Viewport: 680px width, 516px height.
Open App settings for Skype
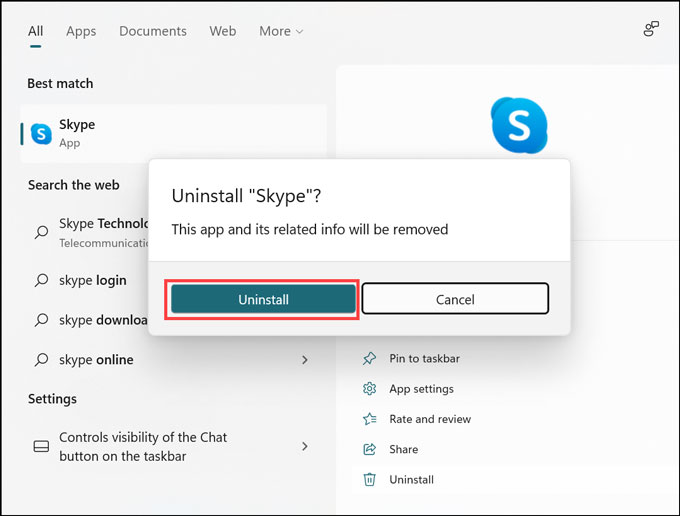coord(421,389)
